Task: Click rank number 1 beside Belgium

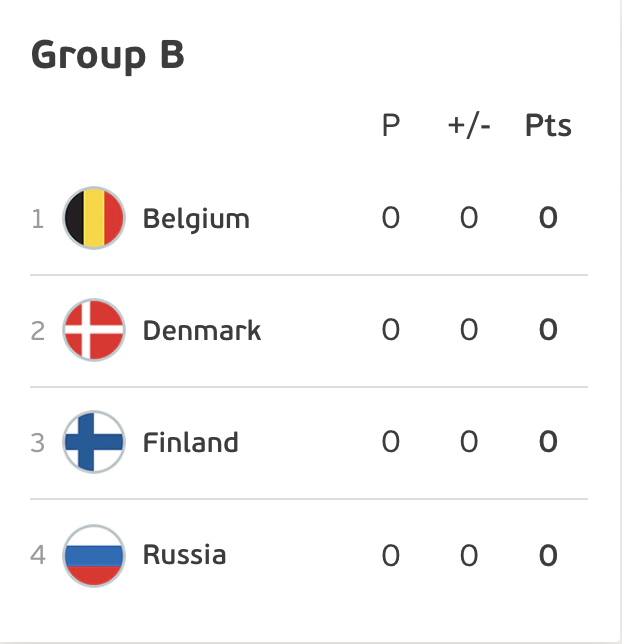Action: coord(38,219)
